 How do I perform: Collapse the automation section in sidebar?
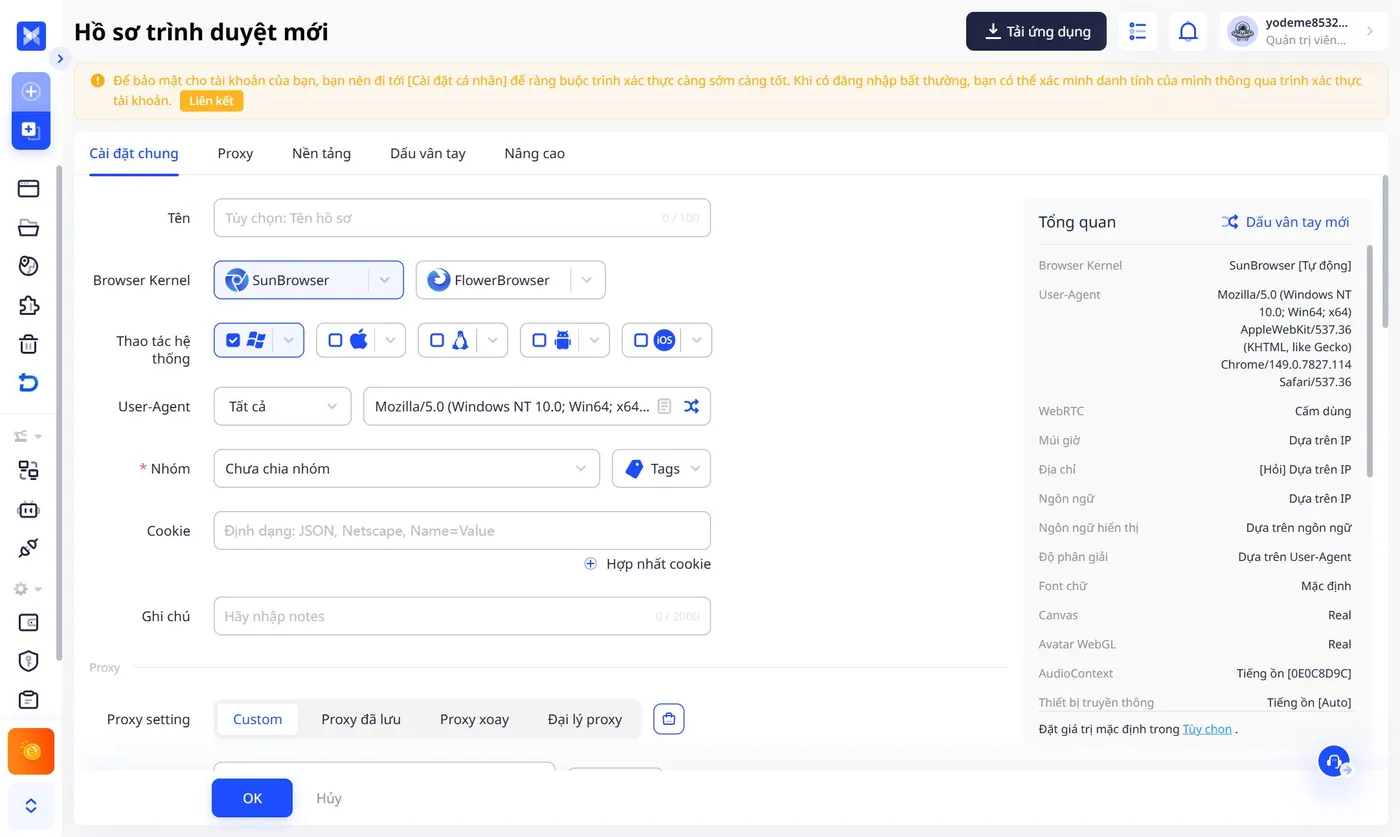(27, 436)
